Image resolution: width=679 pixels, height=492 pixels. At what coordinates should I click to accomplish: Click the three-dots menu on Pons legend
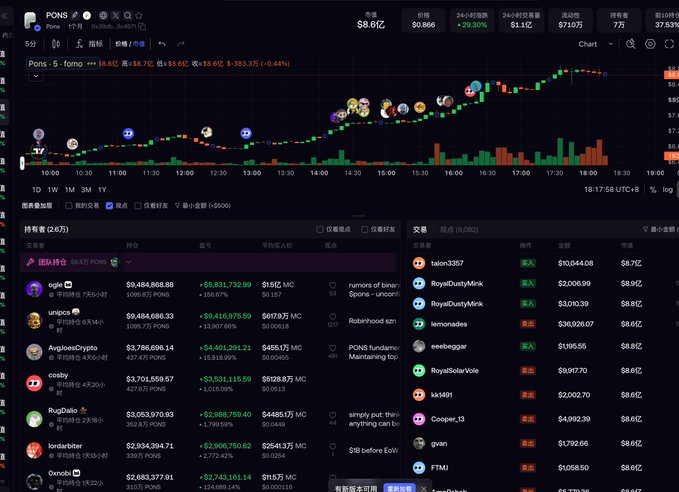coord(91,64)
